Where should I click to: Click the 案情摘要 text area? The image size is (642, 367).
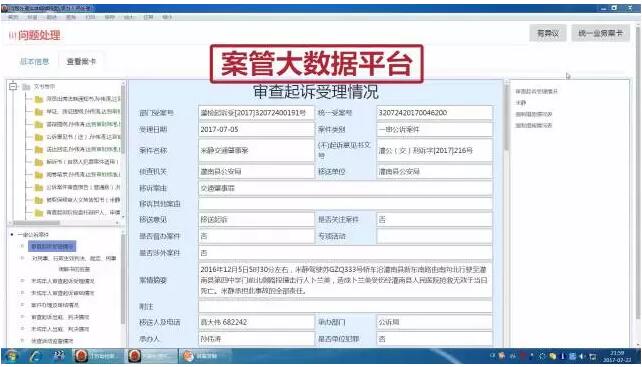point(345,280)
